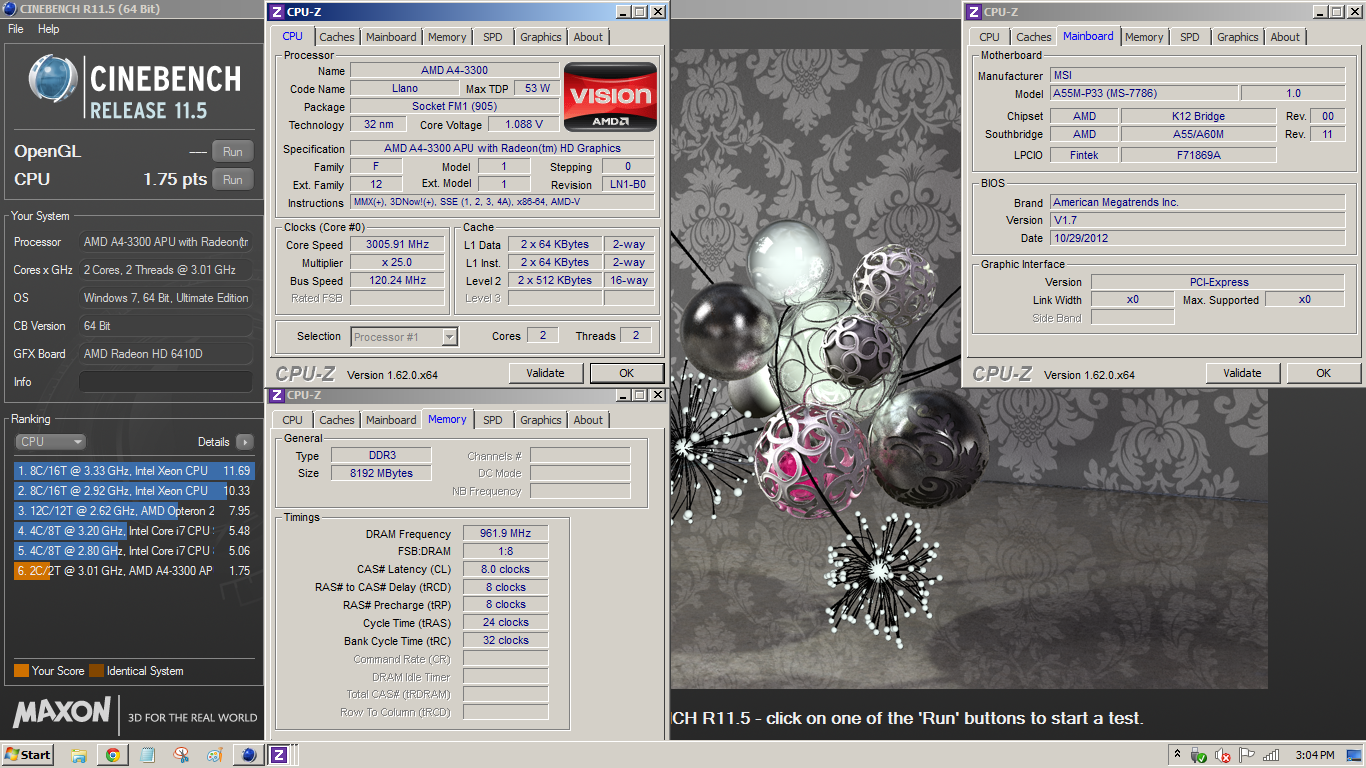Click Validate in the CPU tab window
The height and width of the screenshot is (768, 1366).
[x=545, y=373]
